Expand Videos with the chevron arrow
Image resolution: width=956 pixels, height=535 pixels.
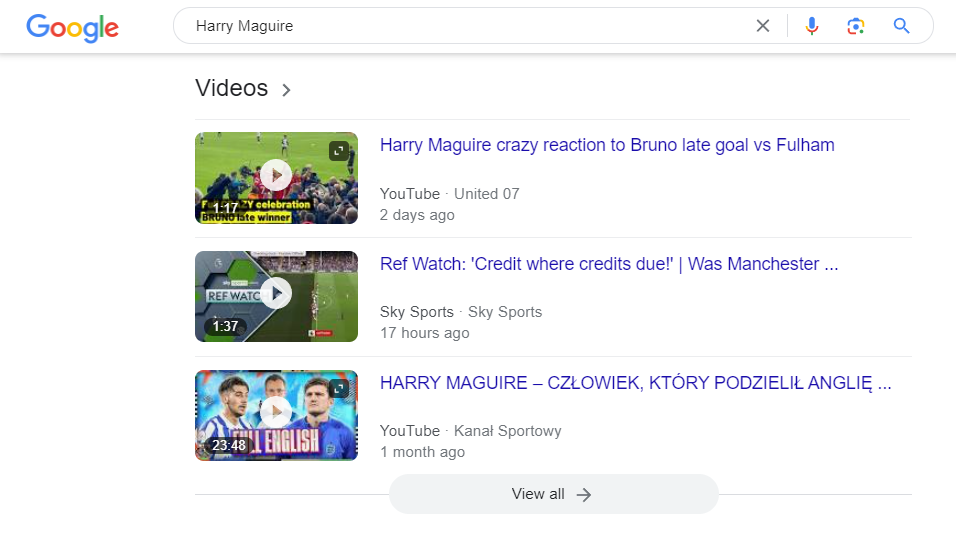point(286,90)
